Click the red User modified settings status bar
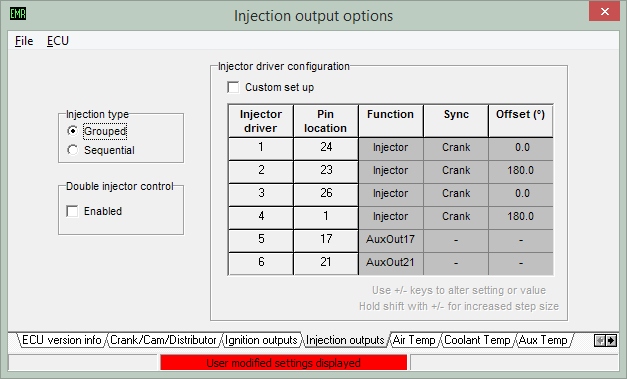627x379 pixels. [284, 363]
